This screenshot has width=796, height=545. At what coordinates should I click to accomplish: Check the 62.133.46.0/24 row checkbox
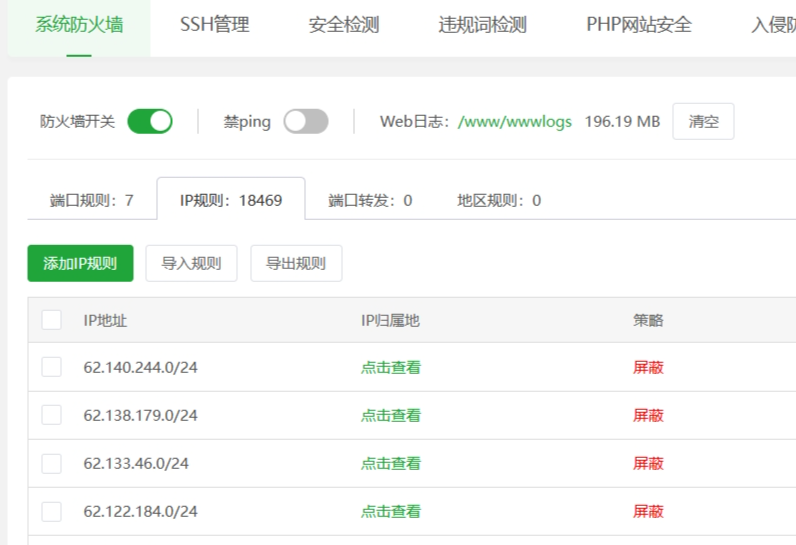(51, 463)
